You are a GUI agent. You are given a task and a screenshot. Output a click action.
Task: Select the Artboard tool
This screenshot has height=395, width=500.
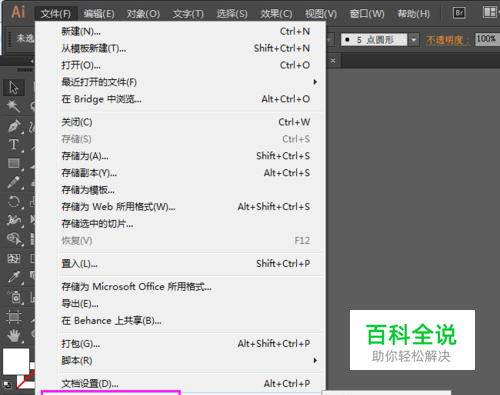14,317
